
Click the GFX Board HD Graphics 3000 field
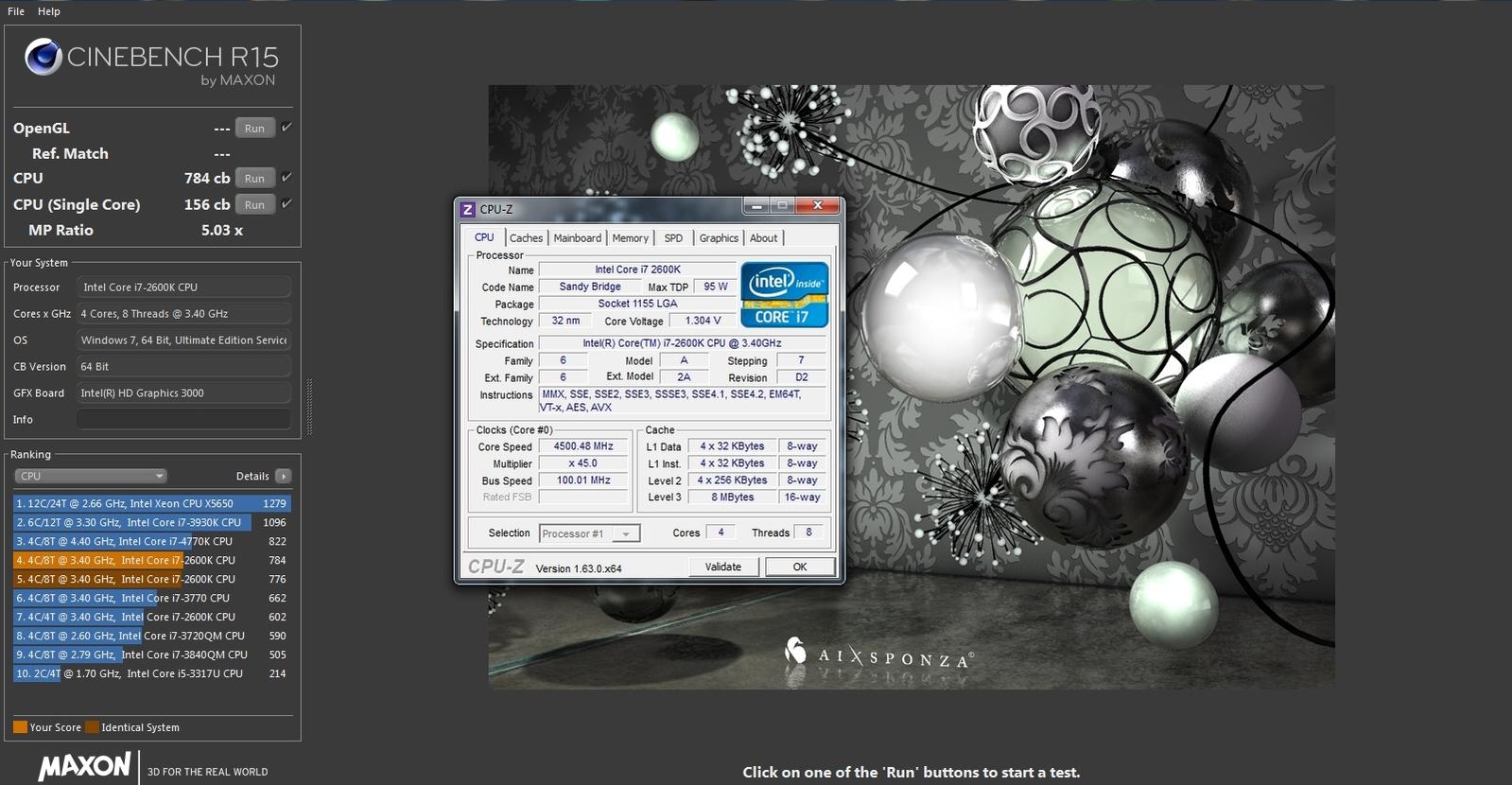pos(183,392)
